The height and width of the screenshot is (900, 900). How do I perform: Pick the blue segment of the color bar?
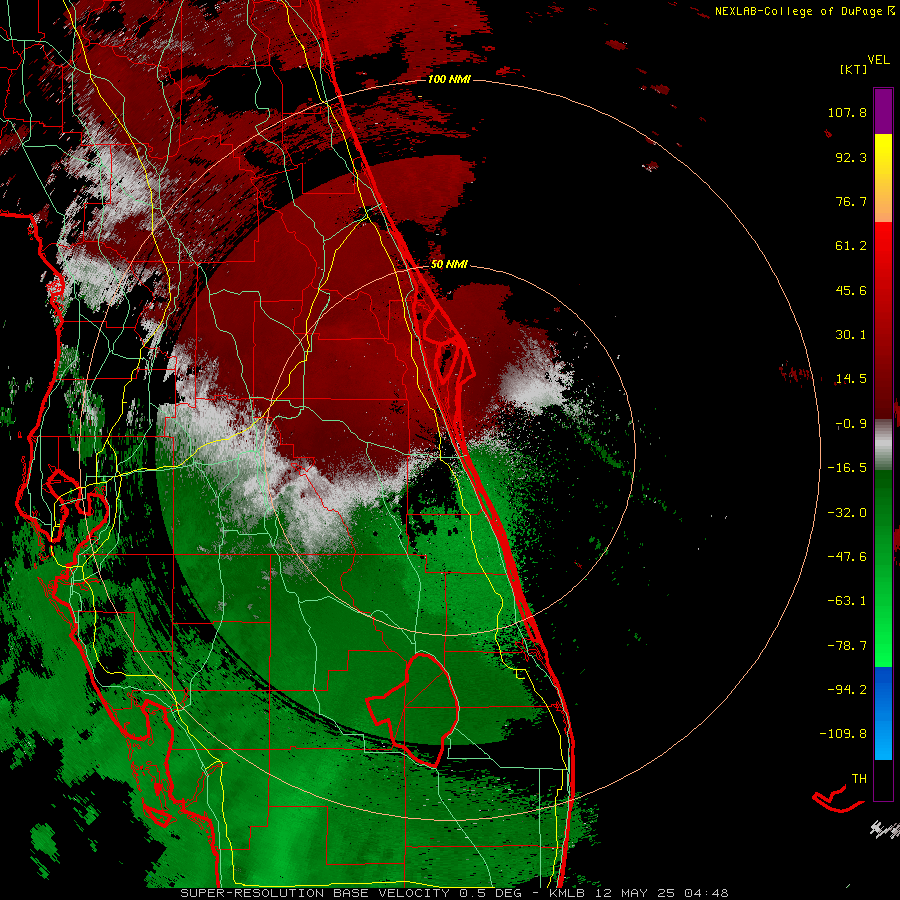tap(883, 713)
